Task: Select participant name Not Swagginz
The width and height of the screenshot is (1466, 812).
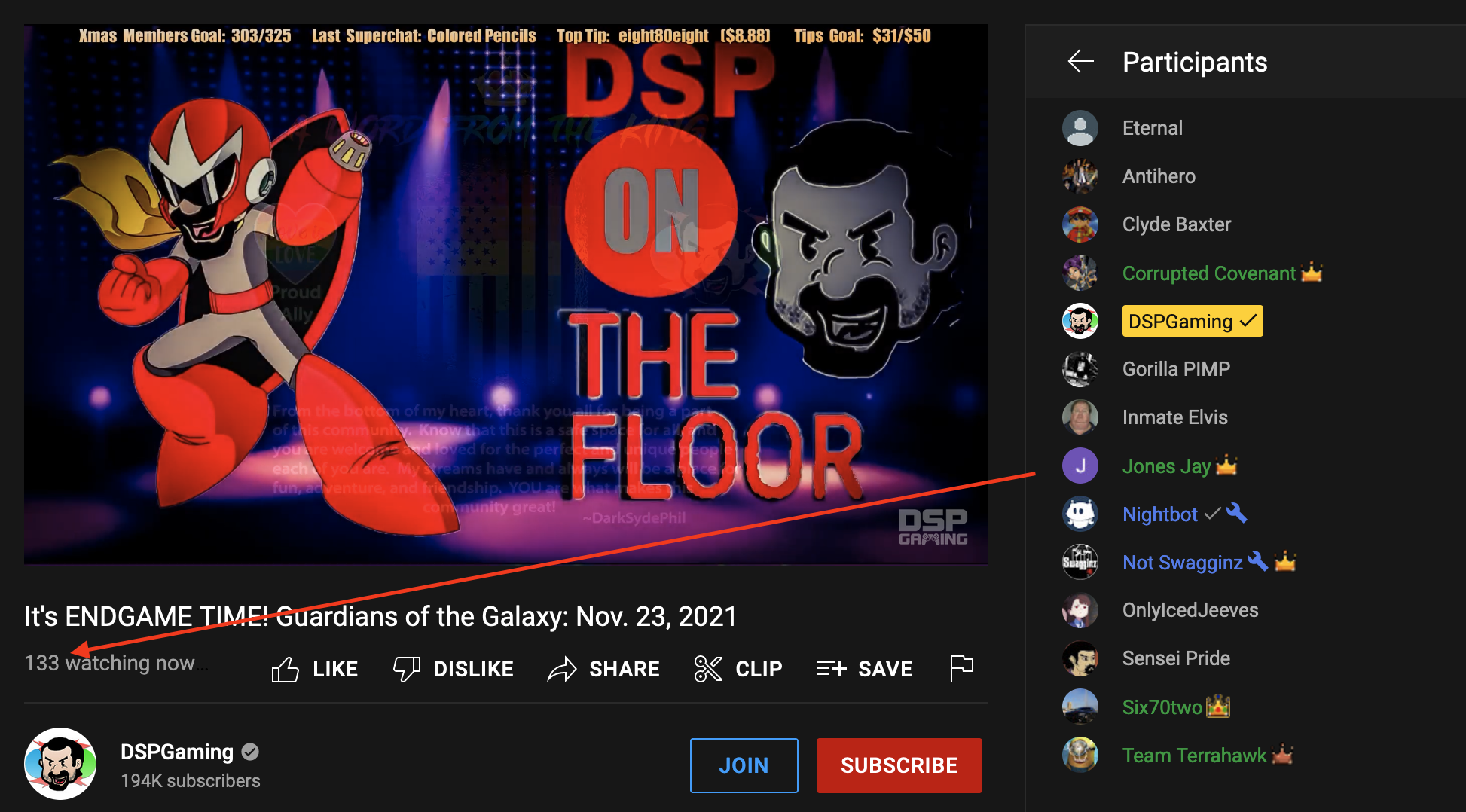Action: pos(1183,563)
